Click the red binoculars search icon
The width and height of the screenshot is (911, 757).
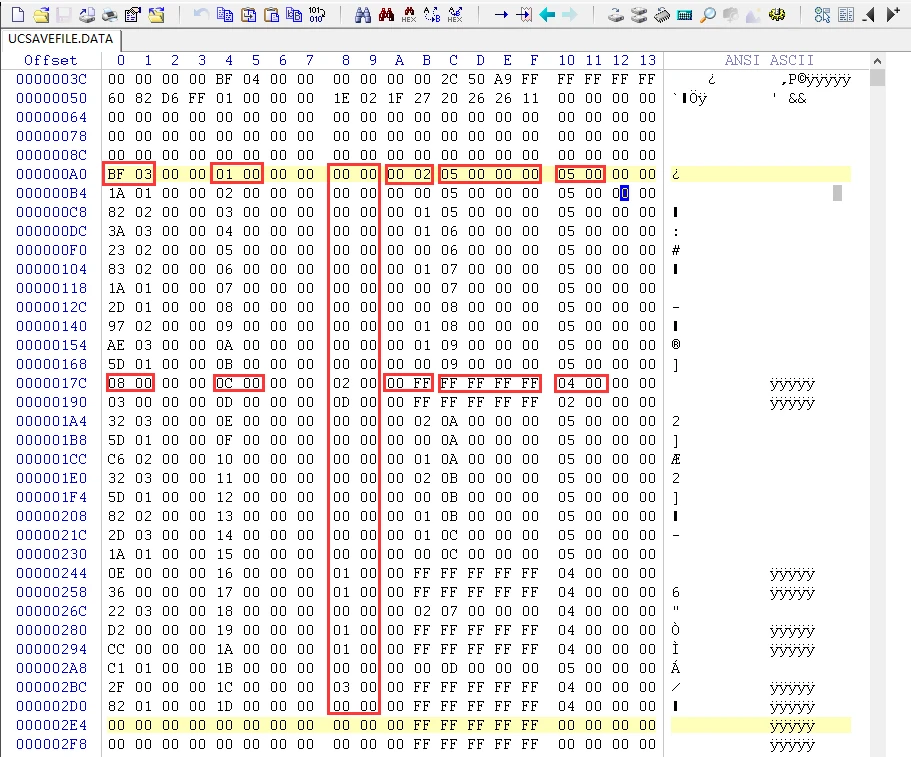click(x=386, y=14)
